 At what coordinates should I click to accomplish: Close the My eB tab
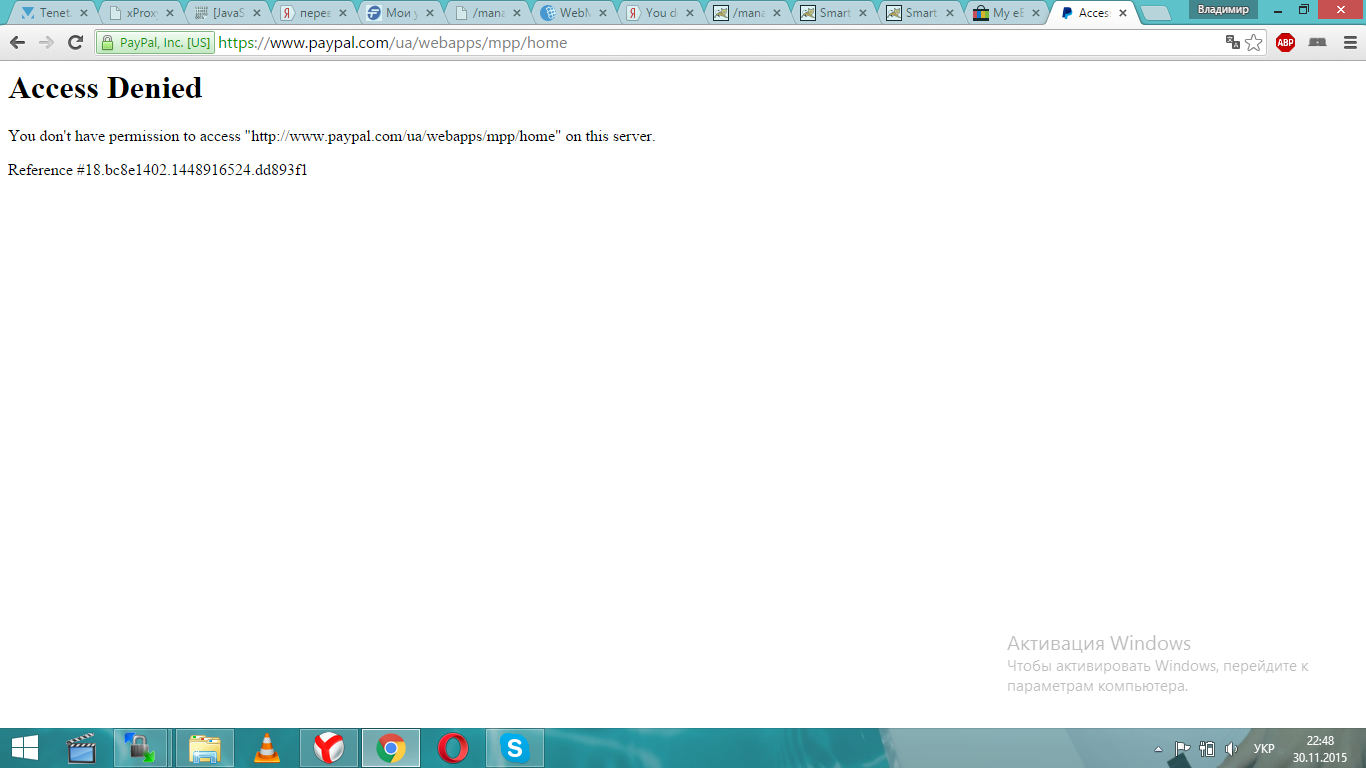pyautogui.click(x=1034, y=14)
